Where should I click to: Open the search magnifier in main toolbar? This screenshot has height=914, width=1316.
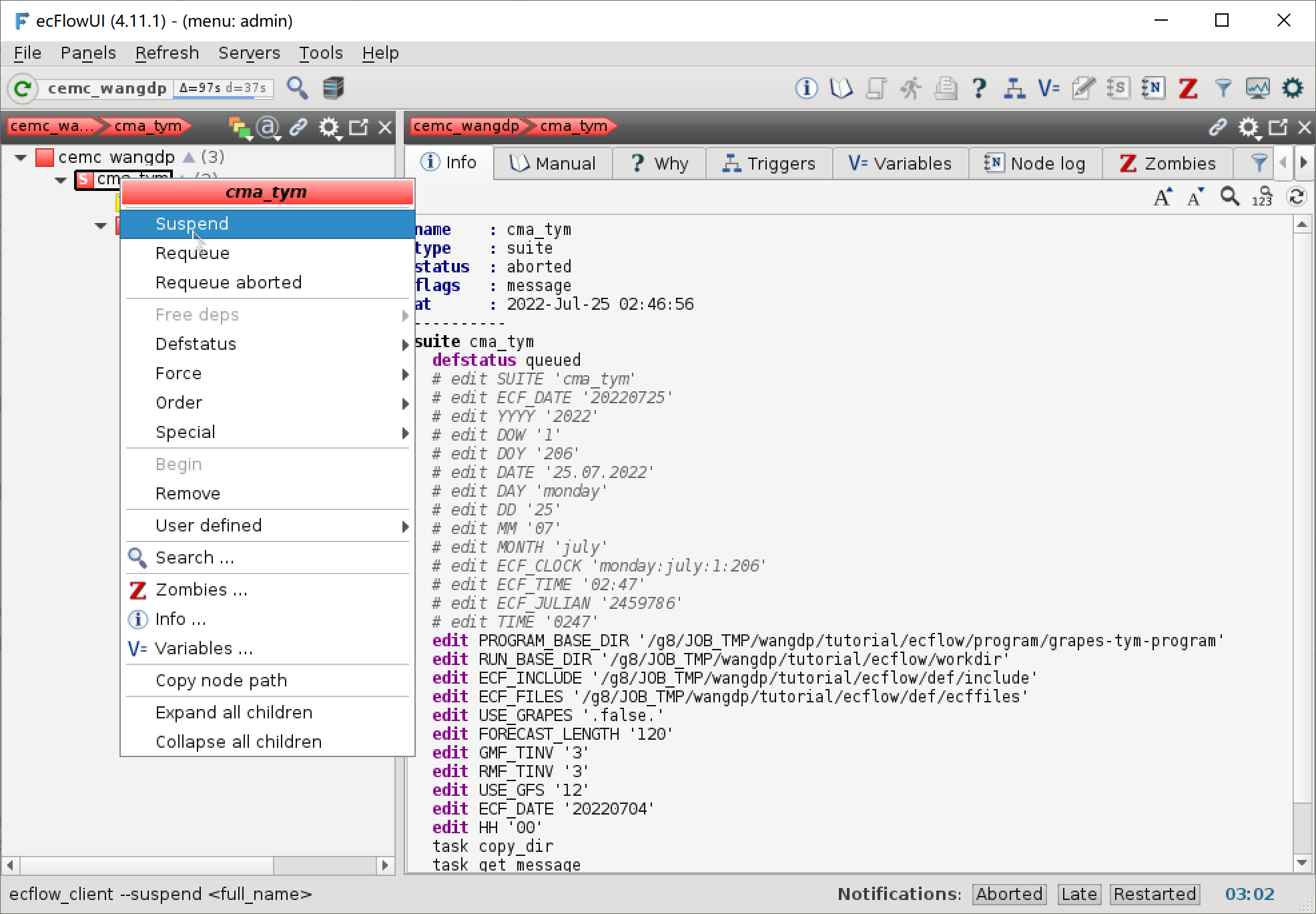297,88
